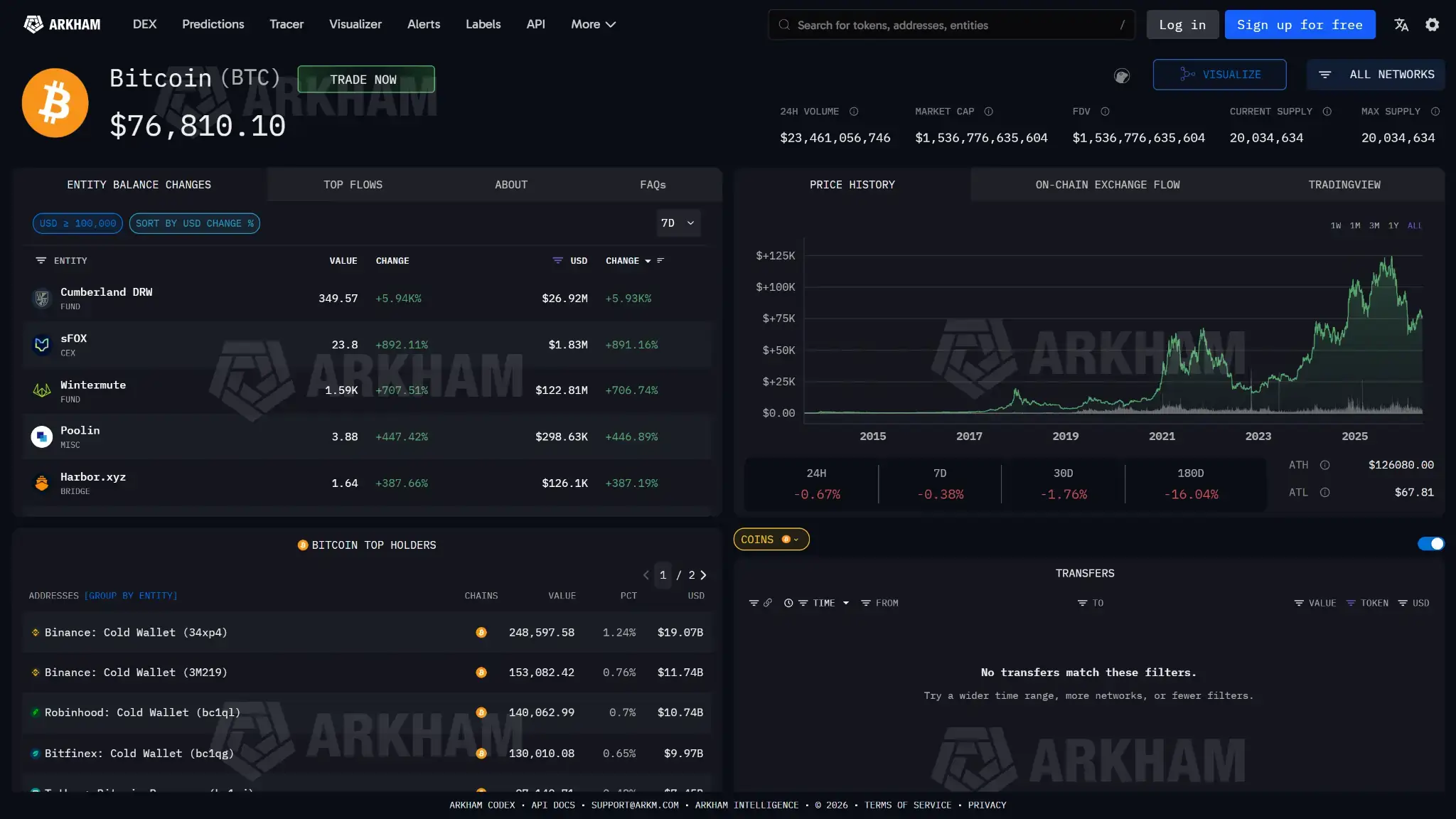The image size is (1456, 819).
Task: Click the USD column filter icon in balance changes
Action: 557,261
